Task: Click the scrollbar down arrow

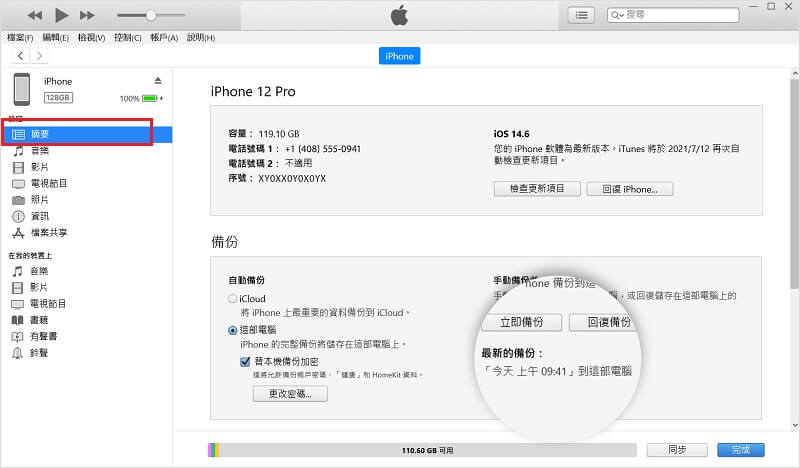Action: (x=794, y=425)
